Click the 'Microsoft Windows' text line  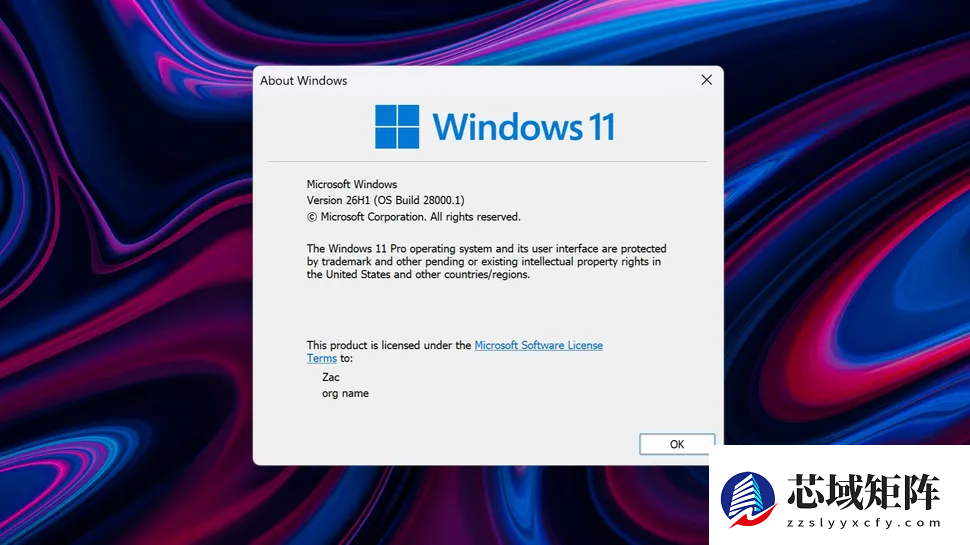tap(352, 184)
